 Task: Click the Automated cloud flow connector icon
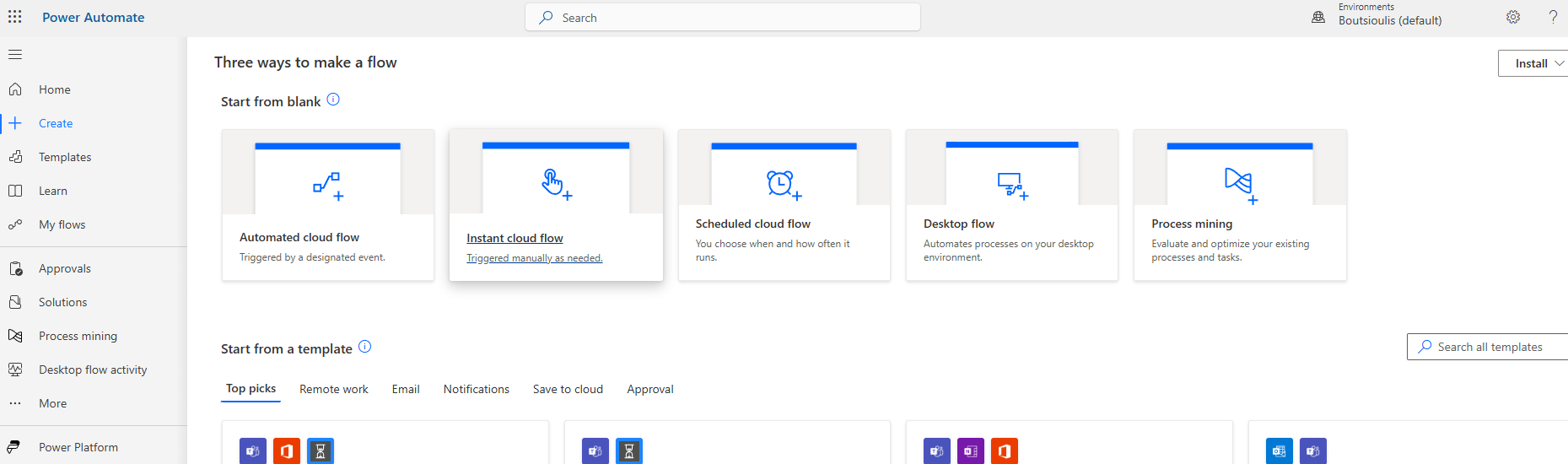328,186
